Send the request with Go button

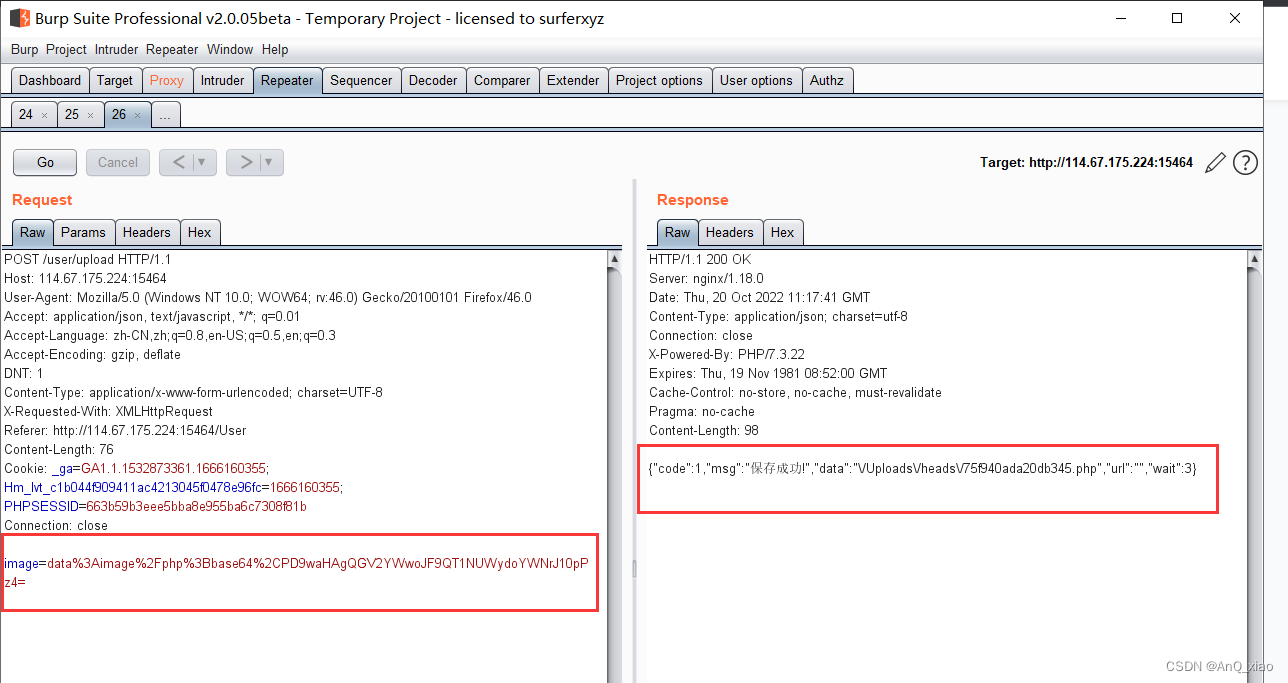45,162
